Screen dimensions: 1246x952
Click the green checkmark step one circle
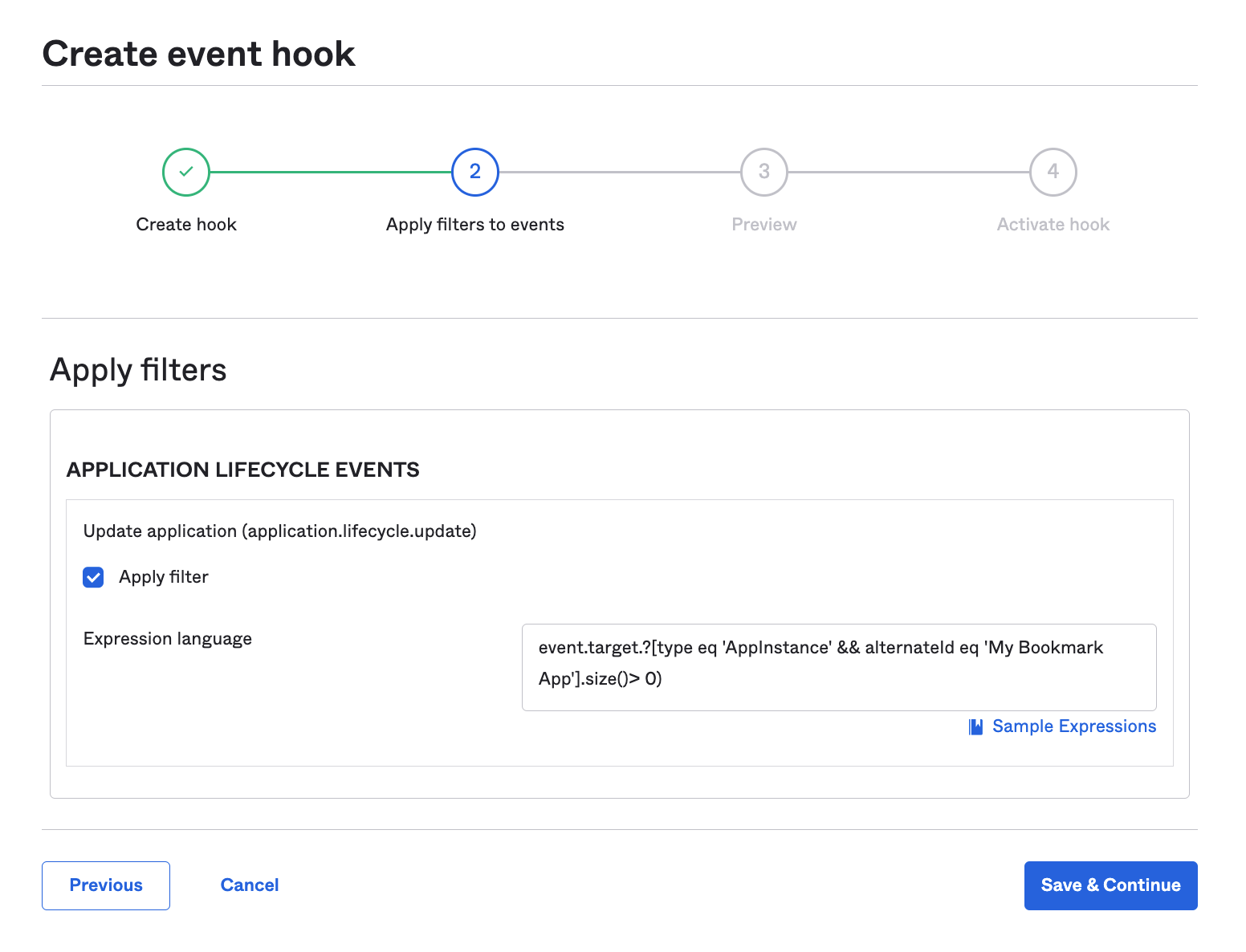pyautogui.click(x=186, y=172)
